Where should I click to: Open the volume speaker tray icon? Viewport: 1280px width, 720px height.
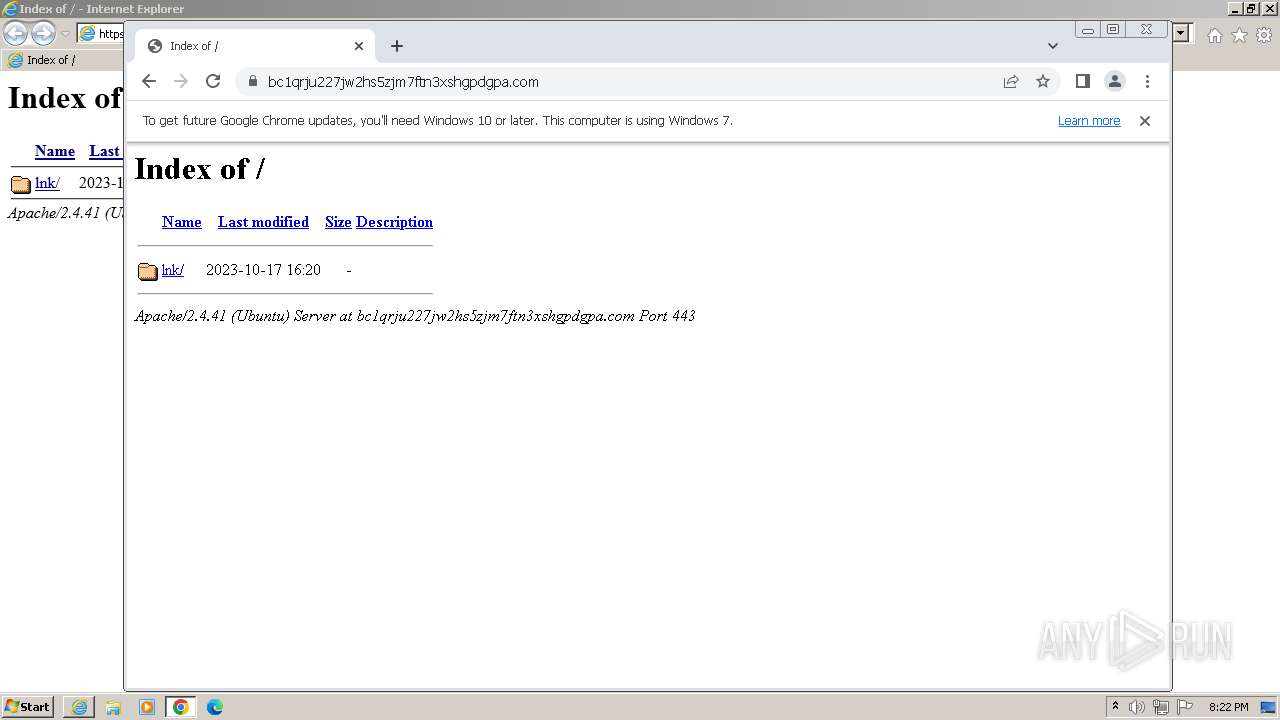(x=1137, y=707)
